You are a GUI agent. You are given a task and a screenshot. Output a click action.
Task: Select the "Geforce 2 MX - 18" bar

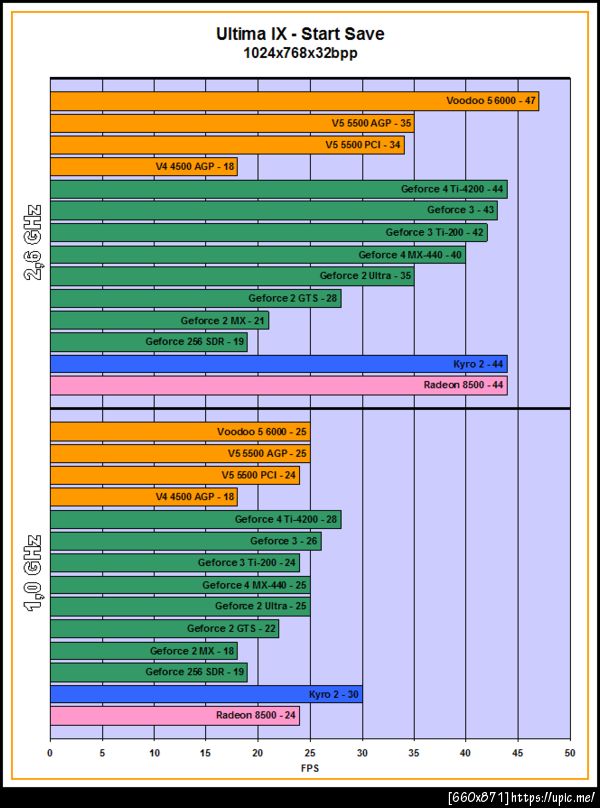144,651
